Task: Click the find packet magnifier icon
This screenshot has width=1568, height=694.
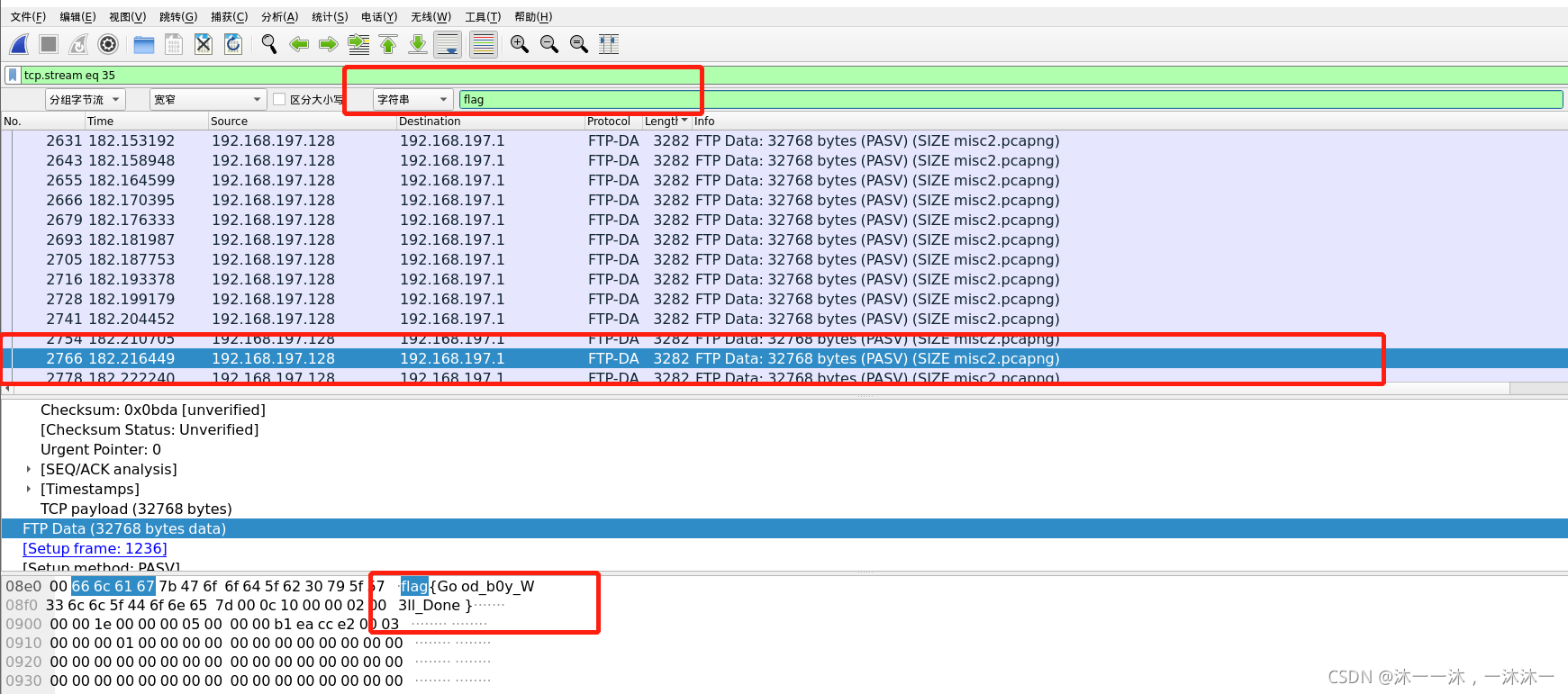Action: point(269,44)
